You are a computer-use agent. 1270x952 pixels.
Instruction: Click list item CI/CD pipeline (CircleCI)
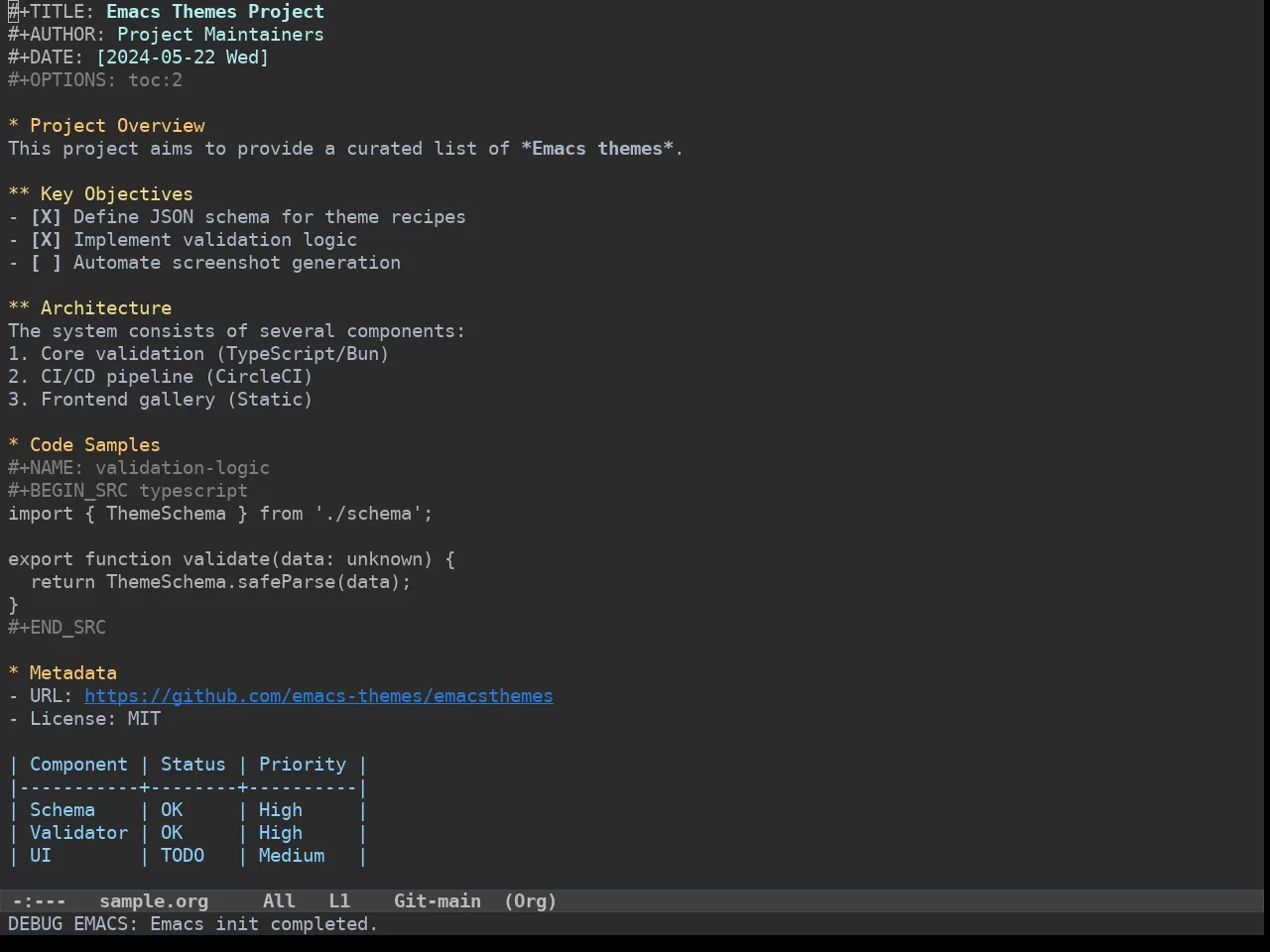tap(160, 377)
